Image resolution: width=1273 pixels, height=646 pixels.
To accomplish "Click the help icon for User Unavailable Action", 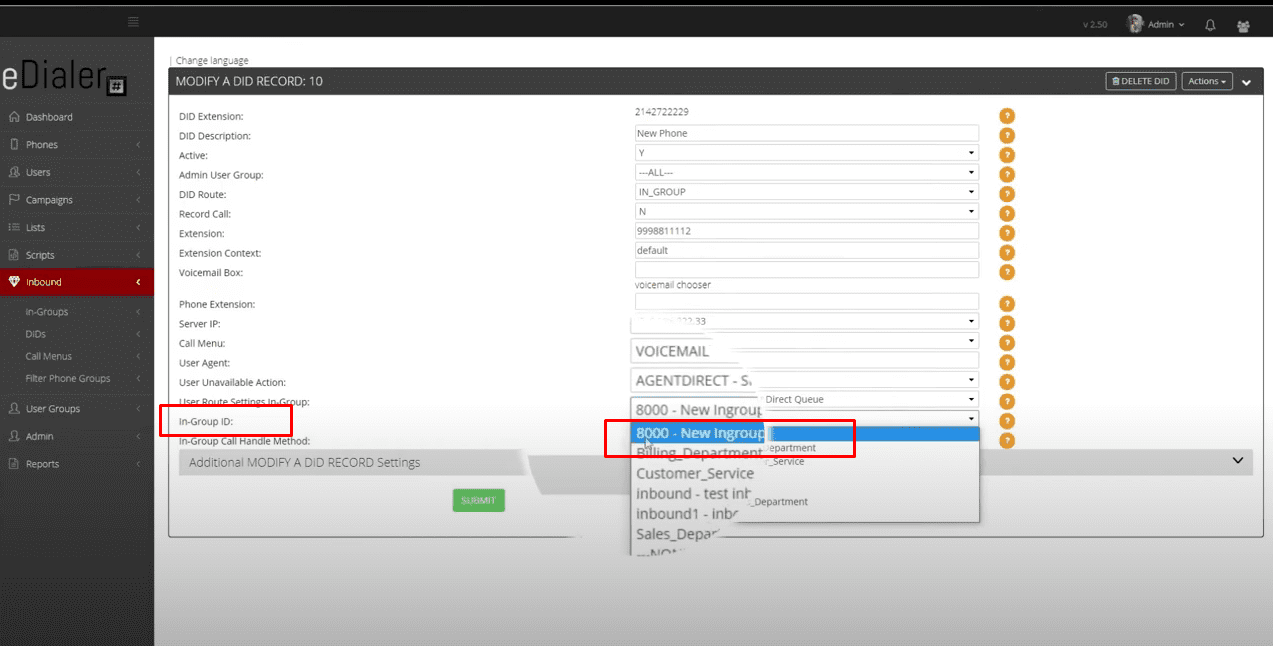I will click(1007, 382).
